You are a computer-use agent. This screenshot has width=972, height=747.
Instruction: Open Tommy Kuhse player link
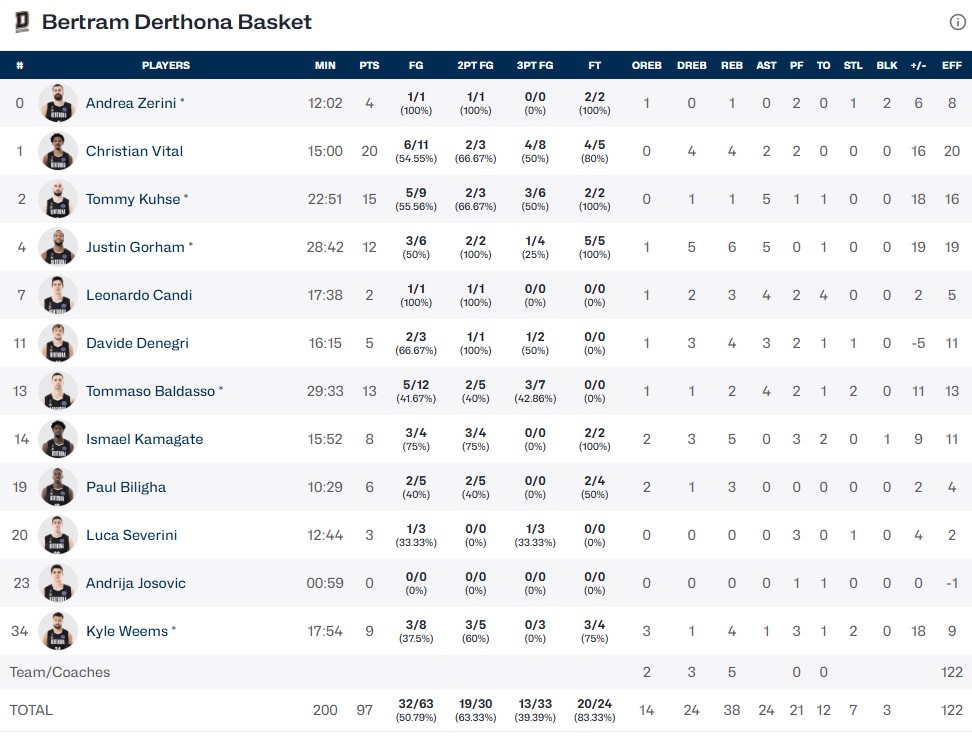tap(133, 199)
